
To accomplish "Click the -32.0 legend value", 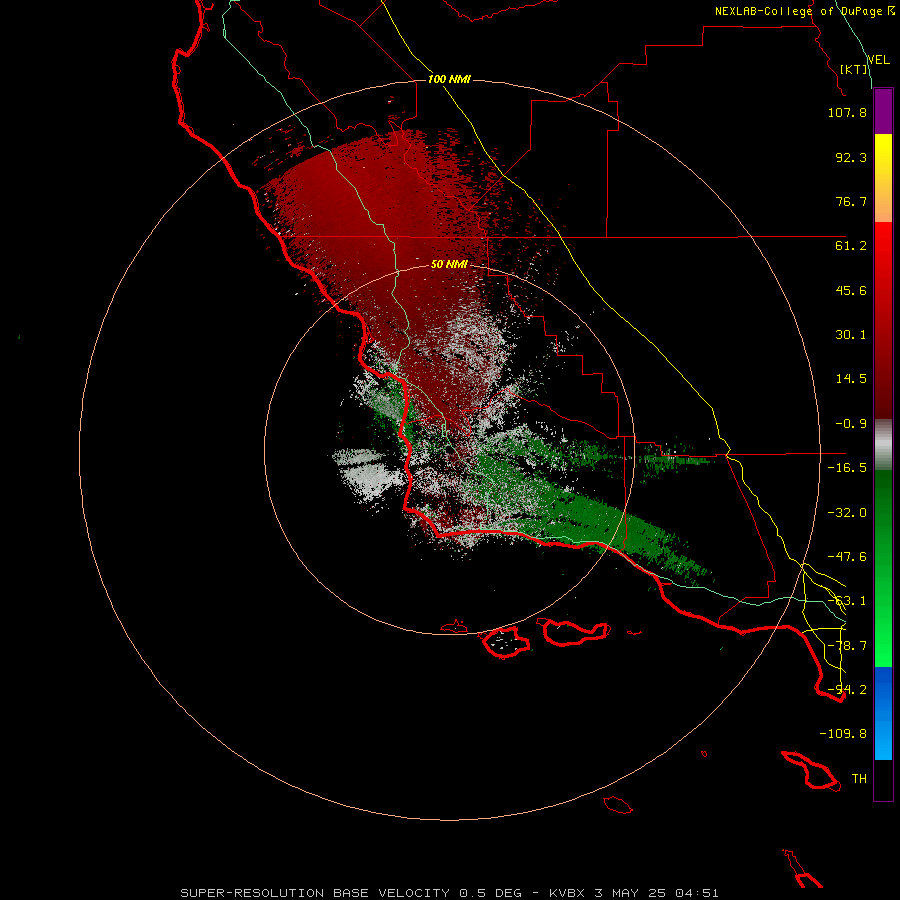I will [847, 513].
